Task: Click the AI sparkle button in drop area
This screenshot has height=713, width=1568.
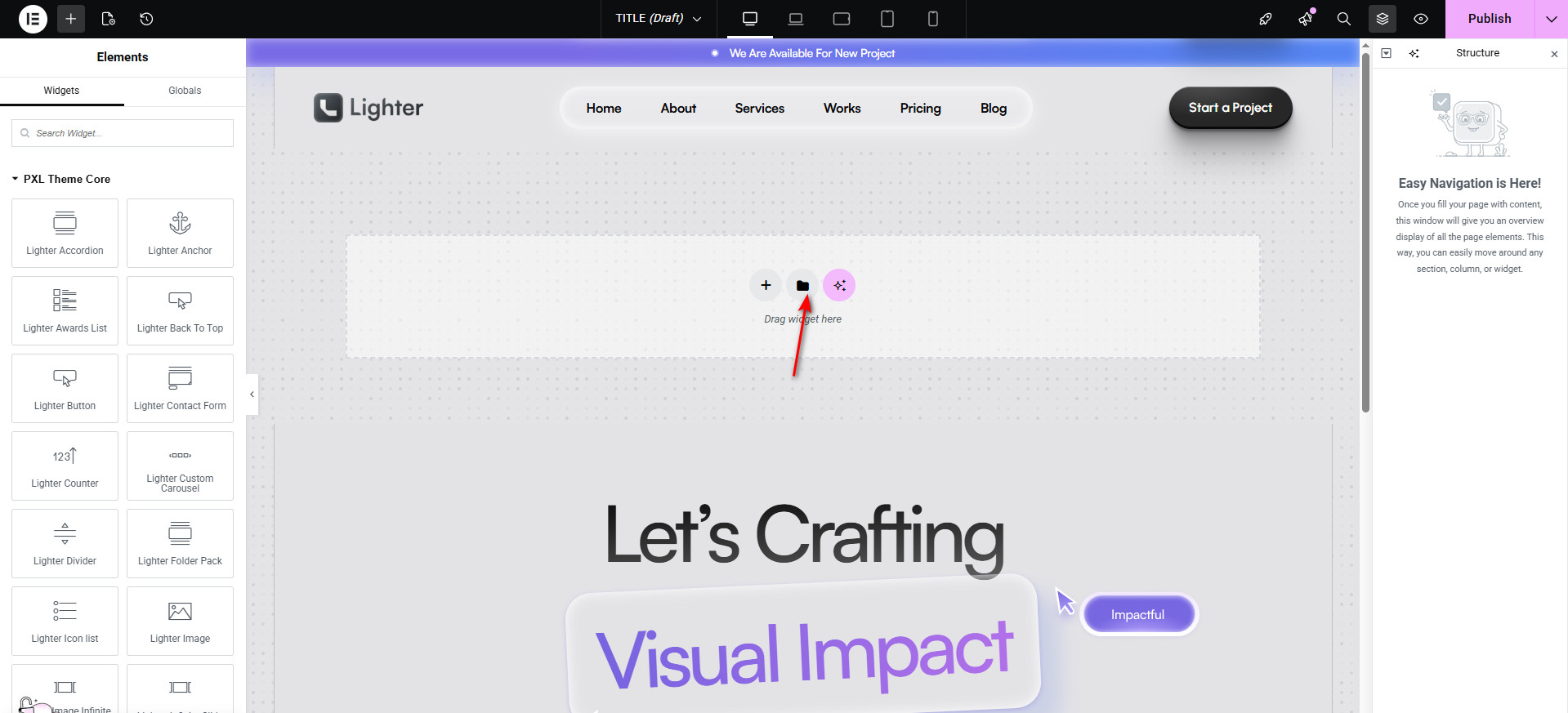Action: coord(839,285)
